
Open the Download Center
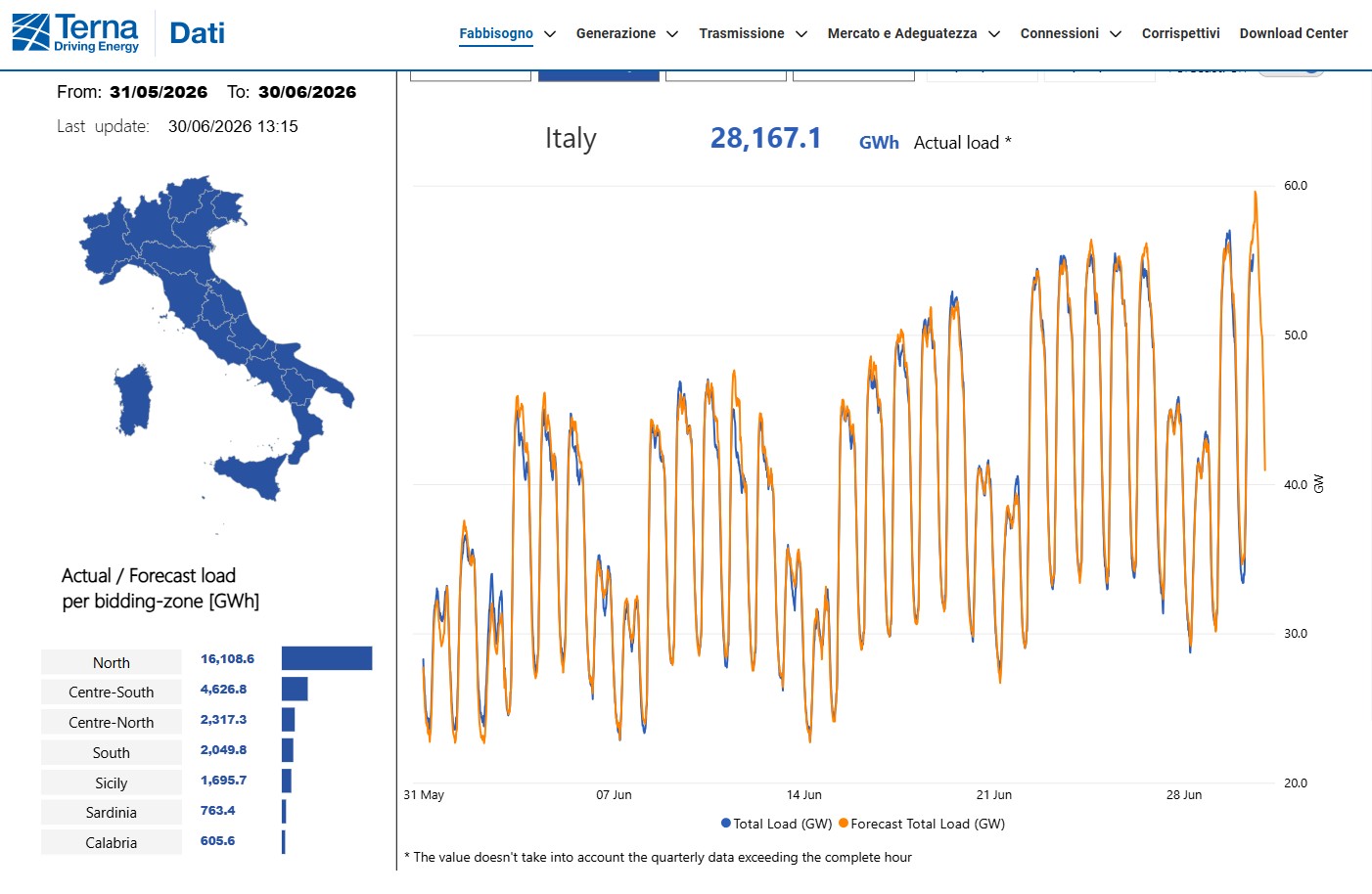pyautogui.click(x=1293, y=33)
